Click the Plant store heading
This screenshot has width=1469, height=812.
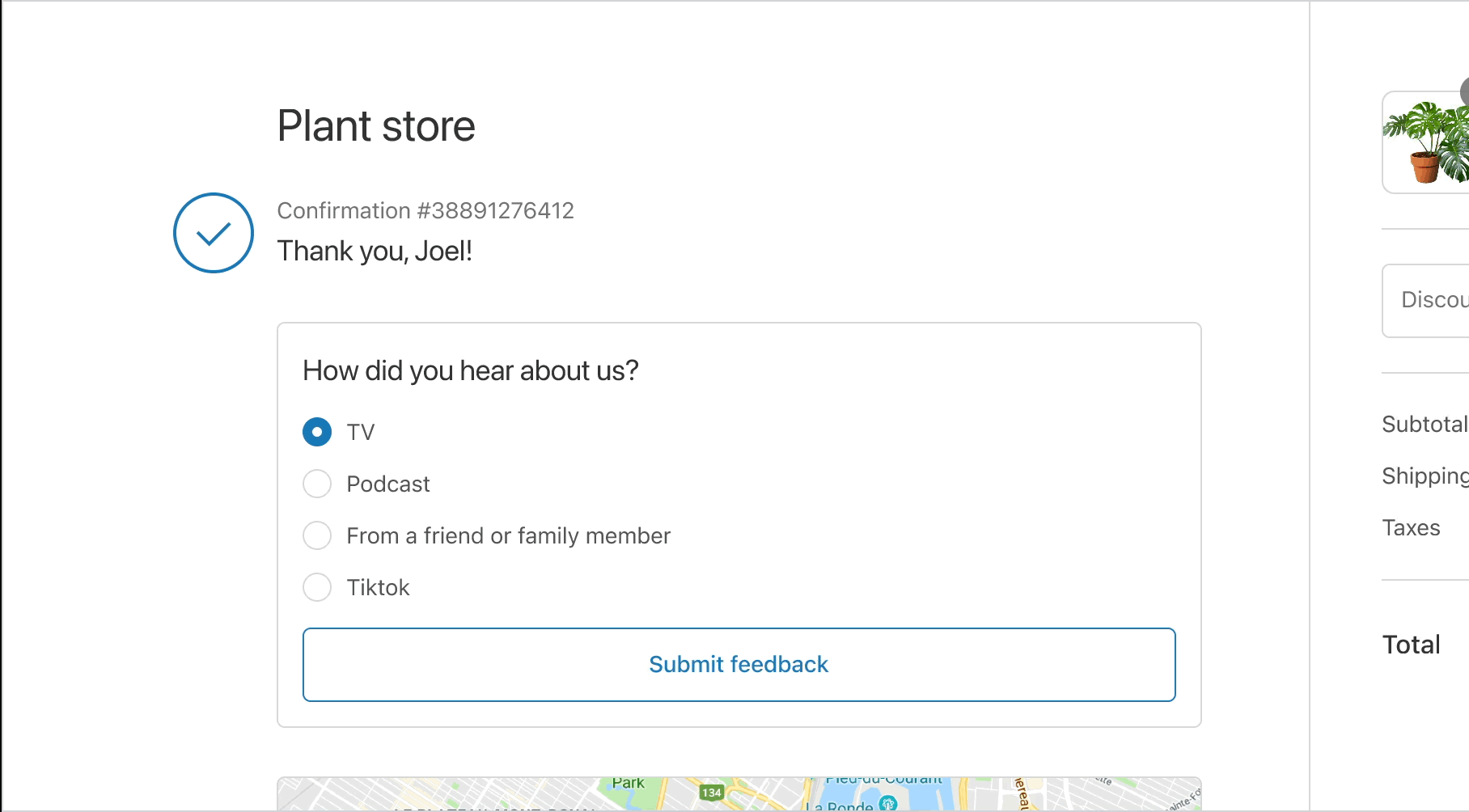376,126
